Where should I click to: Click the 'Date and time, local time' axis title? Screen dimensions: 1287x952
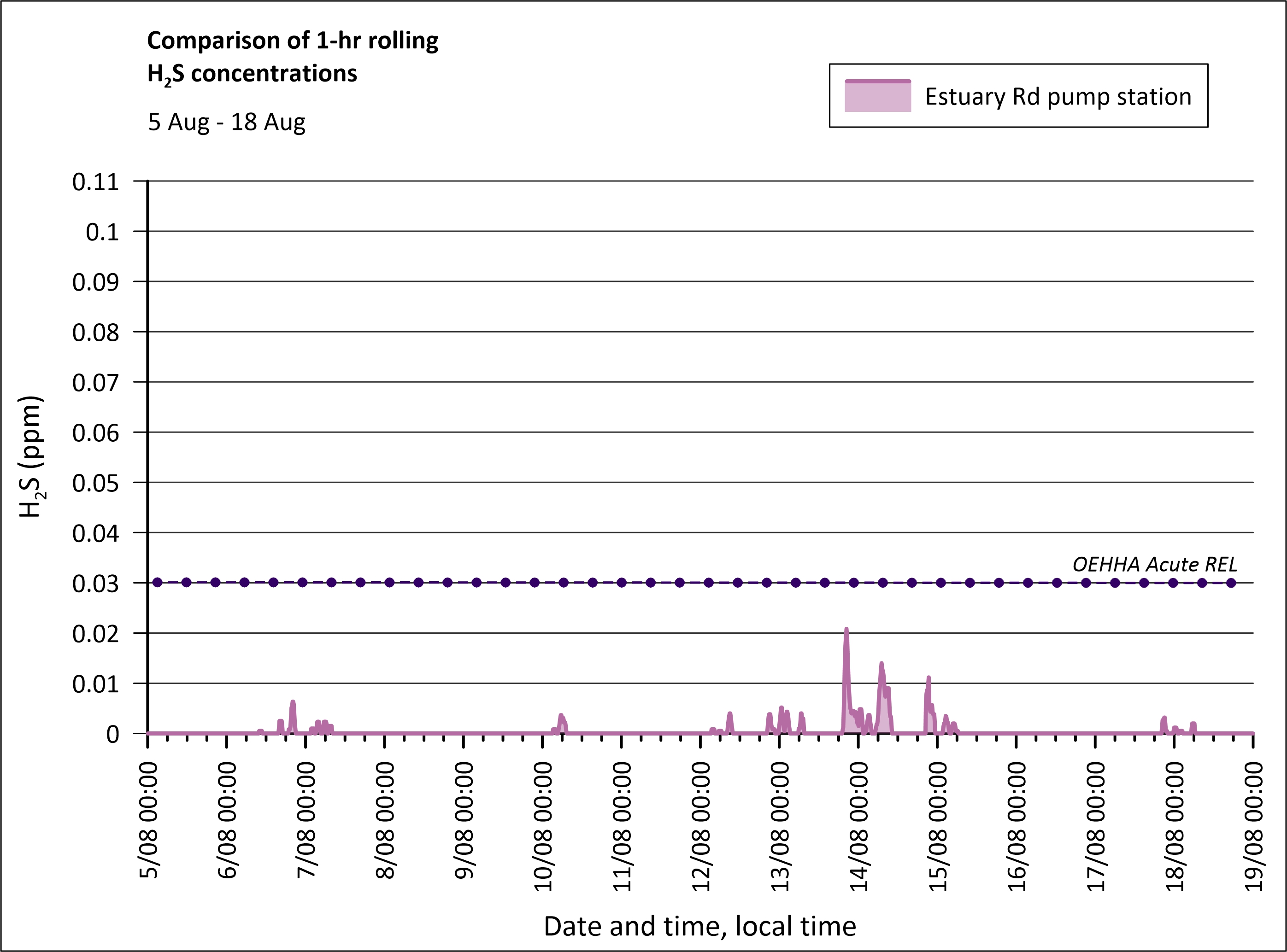(699, 926)
